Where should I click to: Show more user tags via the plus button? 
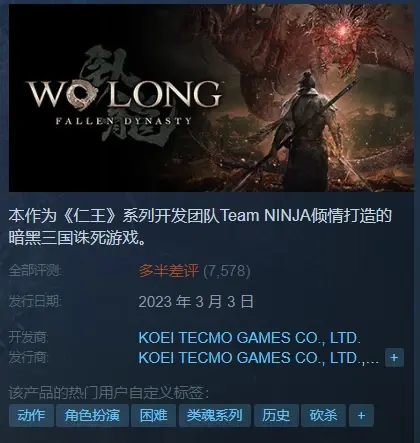361,415
